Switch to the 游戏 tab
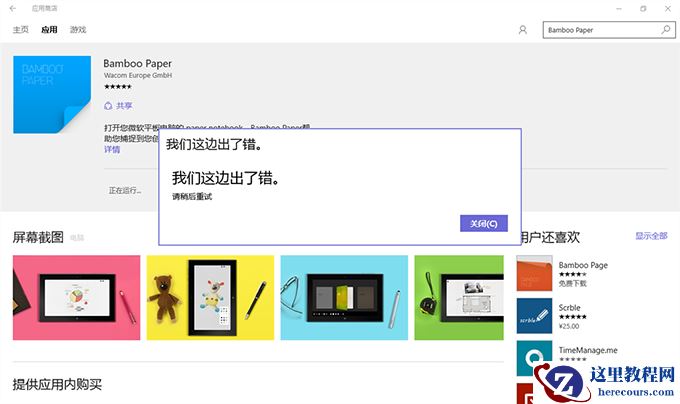680x404 pixels. pyautogui.click(x=78, y=29)
